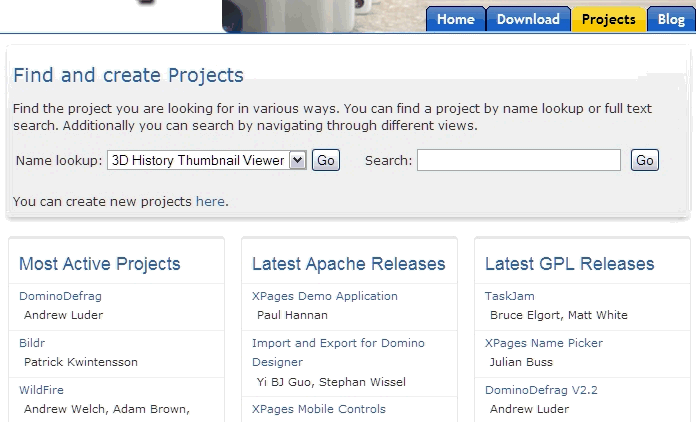This screenshot has width=696, height=422.
Task: Switch to the Download tab
Action: 528,20
